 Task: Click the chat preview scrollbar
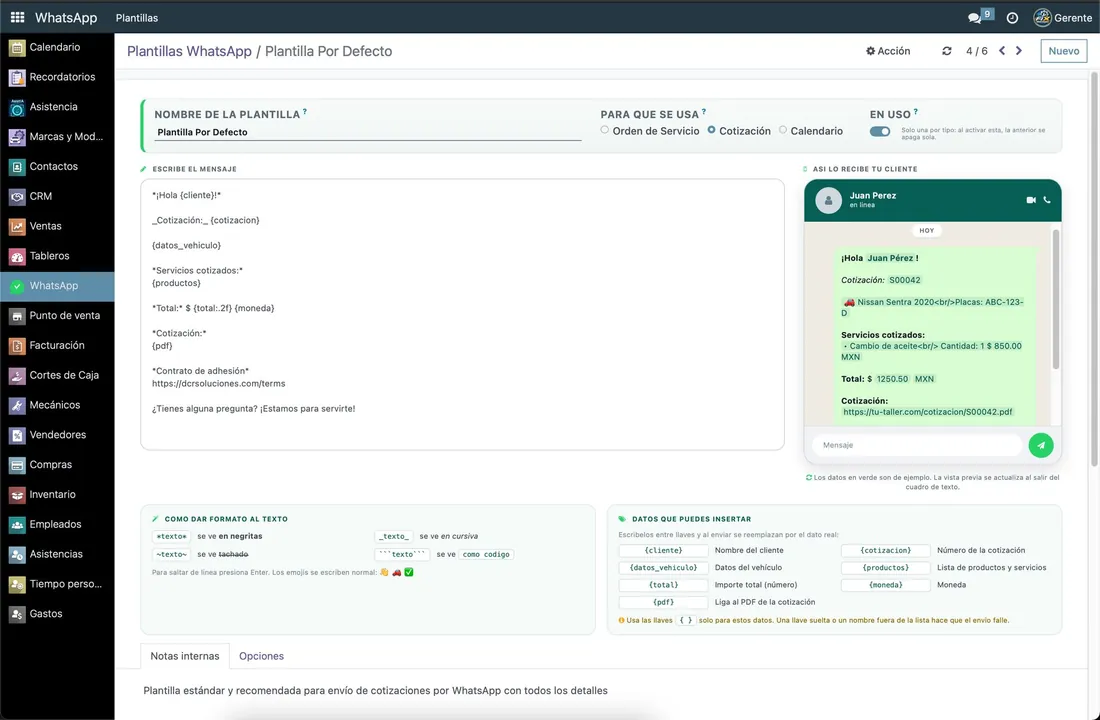pos(1056,300)
